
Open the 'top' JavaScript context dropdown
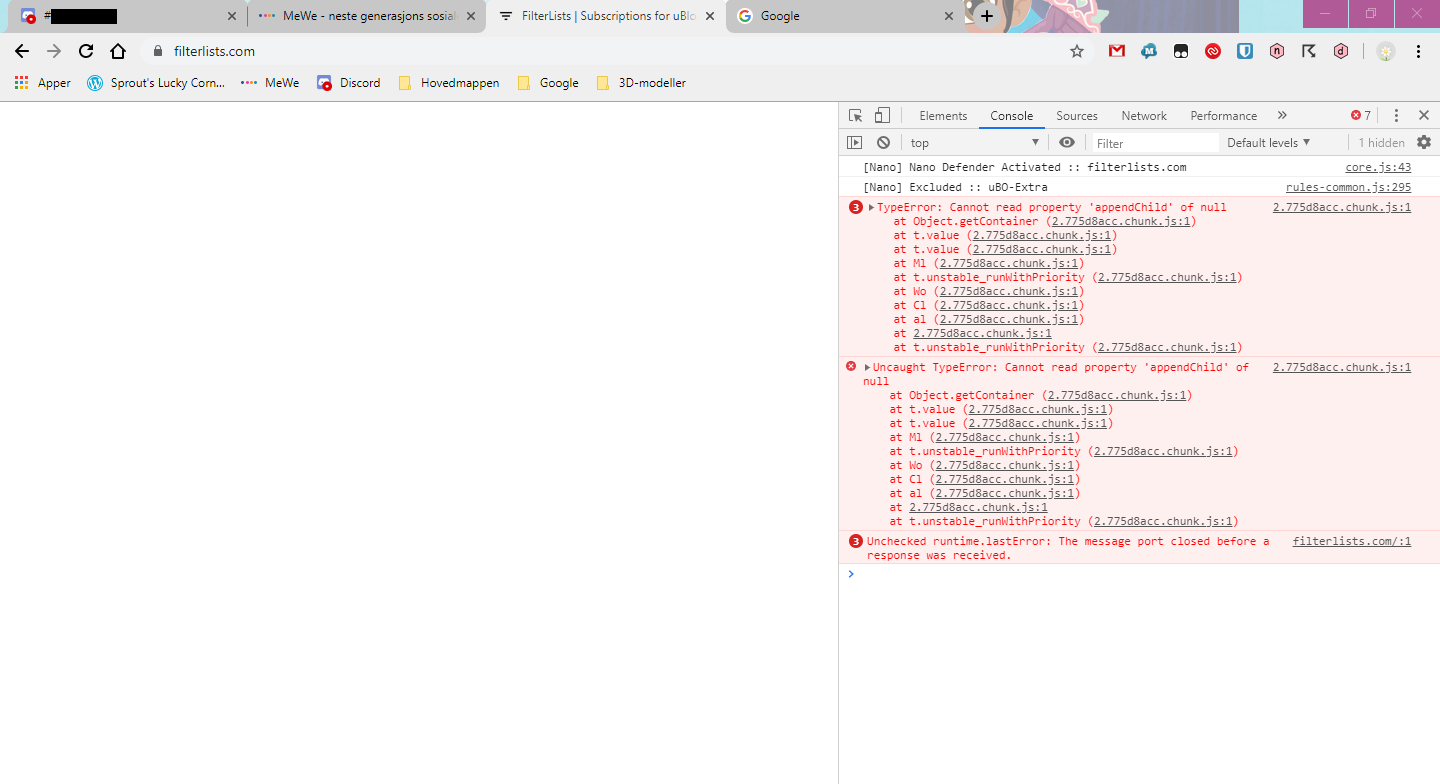coord(975,143)
